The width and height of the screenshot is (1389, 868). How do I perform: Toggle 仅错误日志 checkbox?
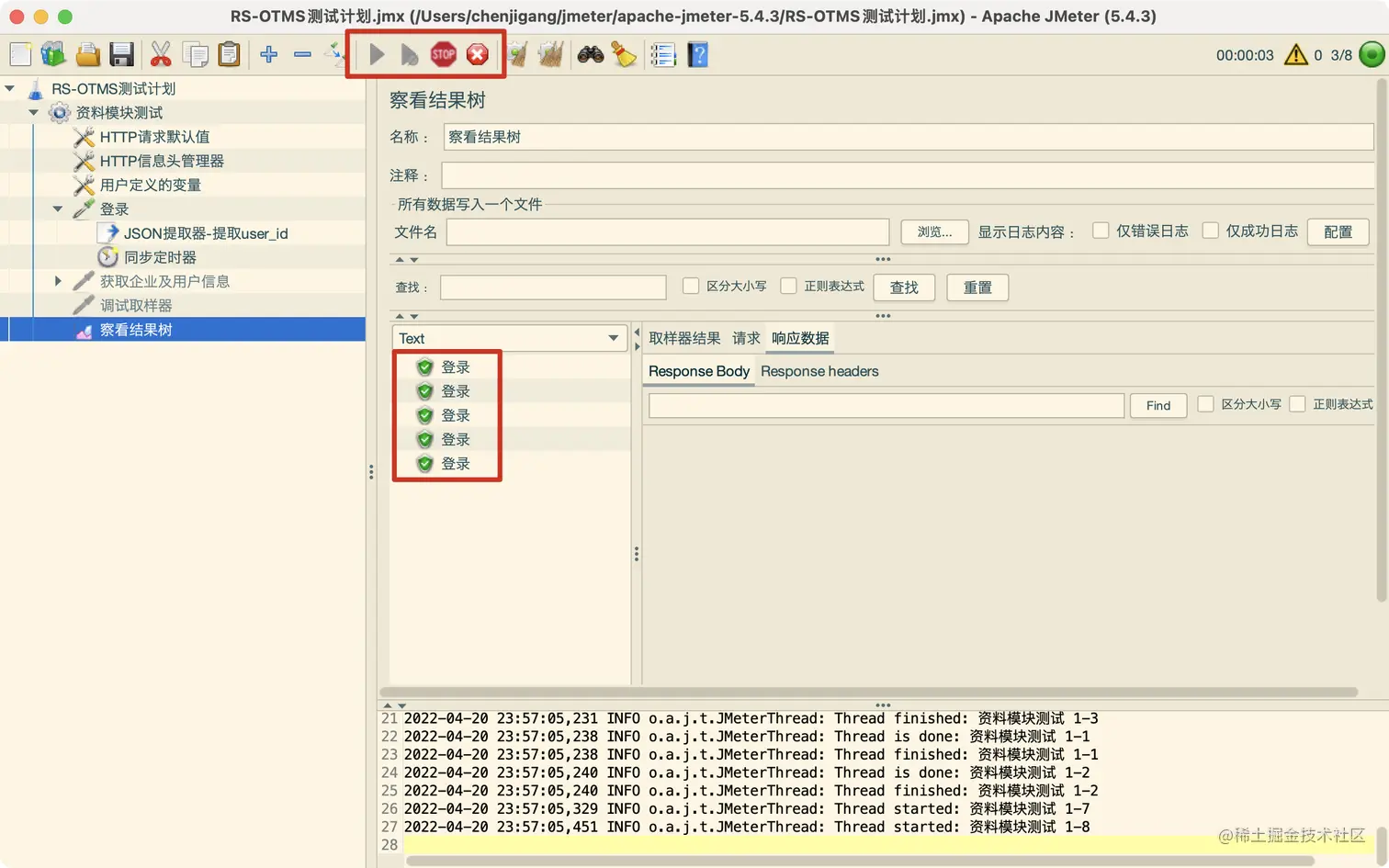(x=1101, y=231)
